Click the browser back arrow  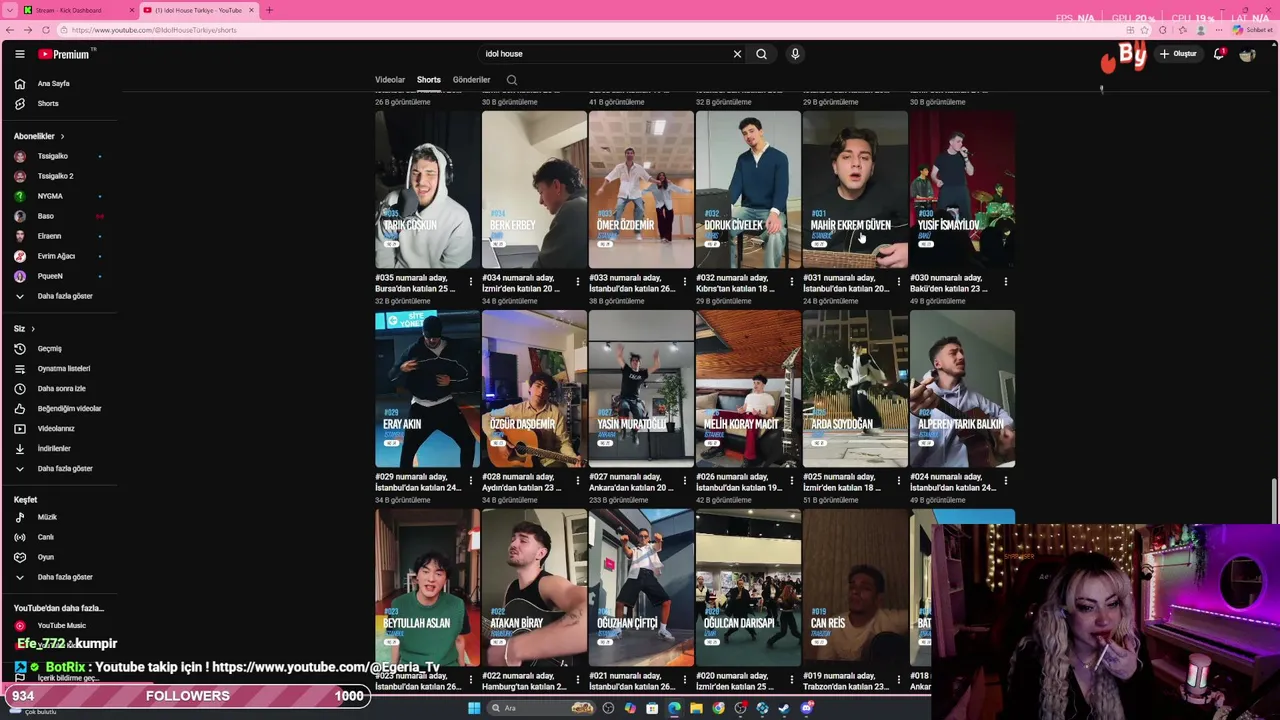click(x=10, y=30)
